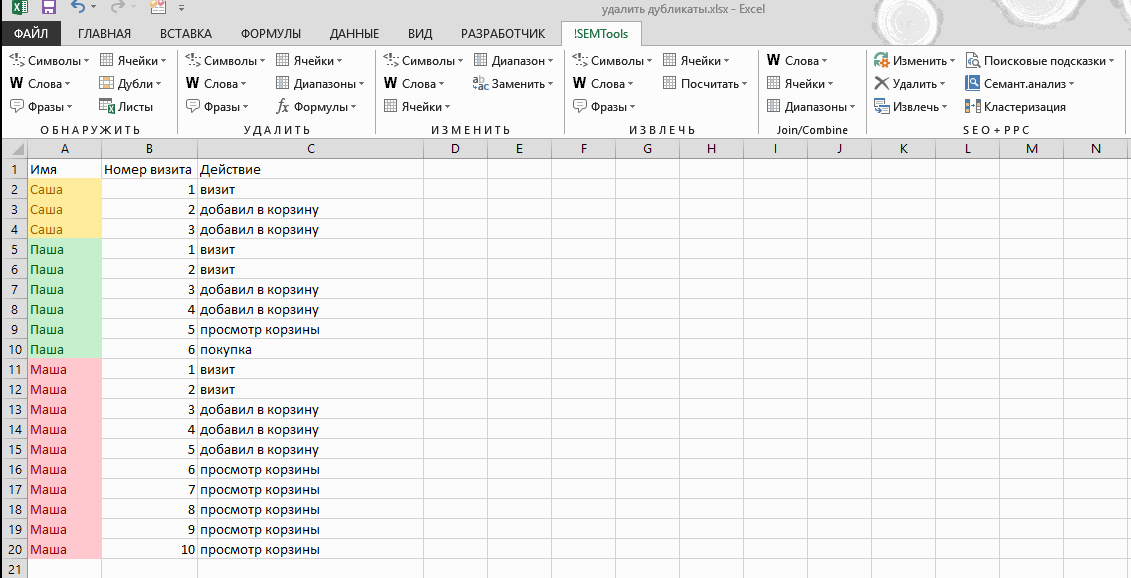Click cell with 'покупка' text
1131x578 pixels.
(226, 350)
